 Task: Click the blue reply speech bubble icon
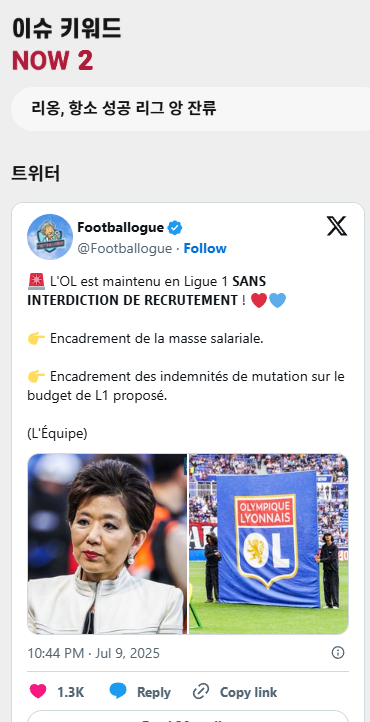point(118,691)
